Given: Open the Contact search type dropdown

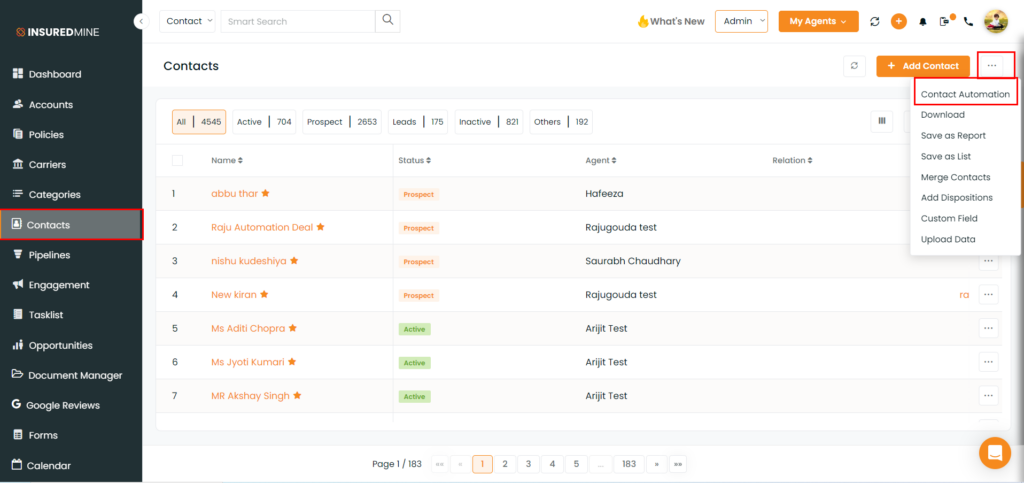Looking at the screenshot, I should click(189, 21).
